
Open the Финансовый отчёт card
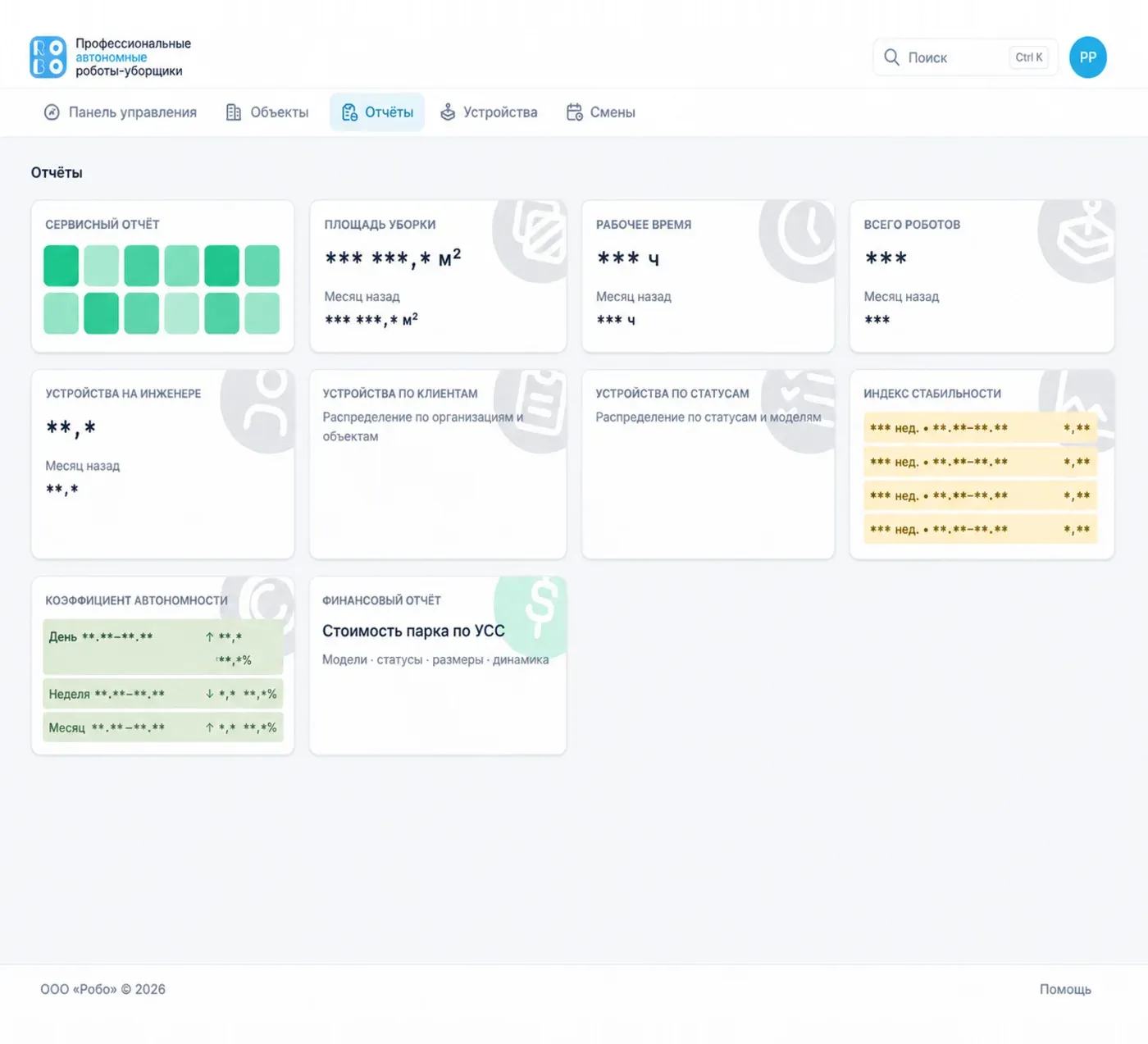click(438, 665)
